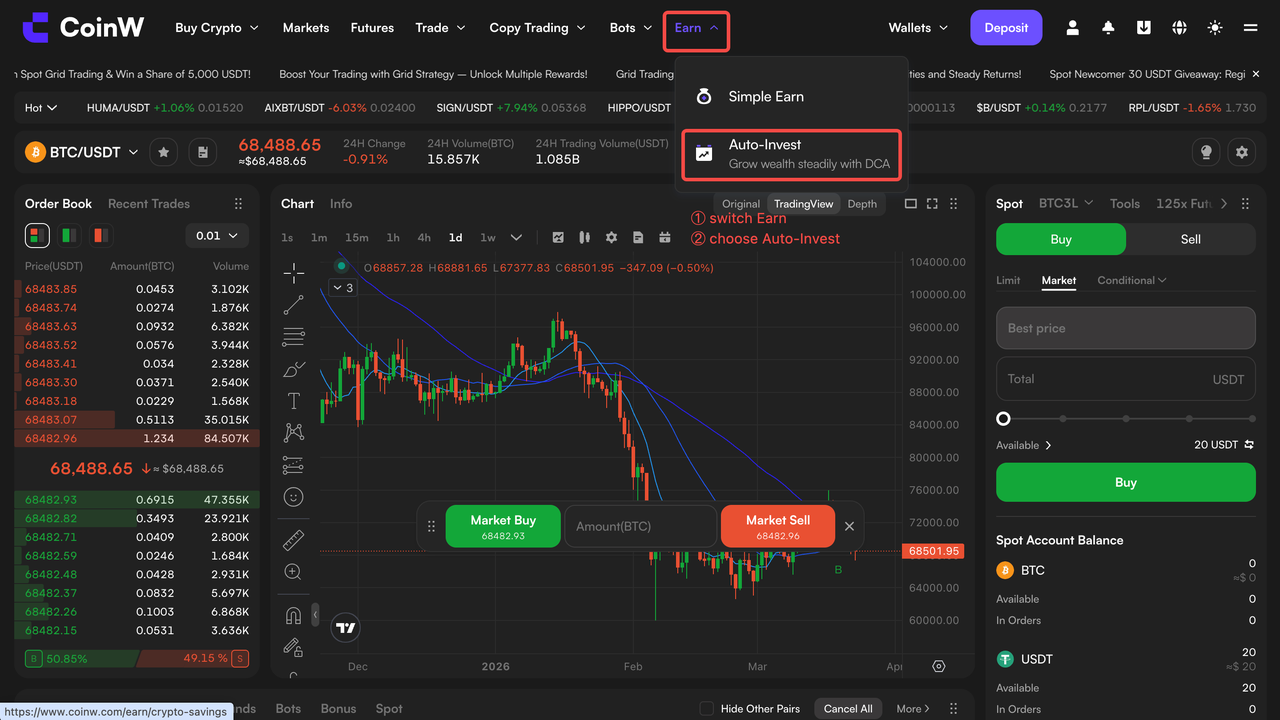
Task: Open BTC/USDT pair selector dropdown
Action: coord(83,152)
